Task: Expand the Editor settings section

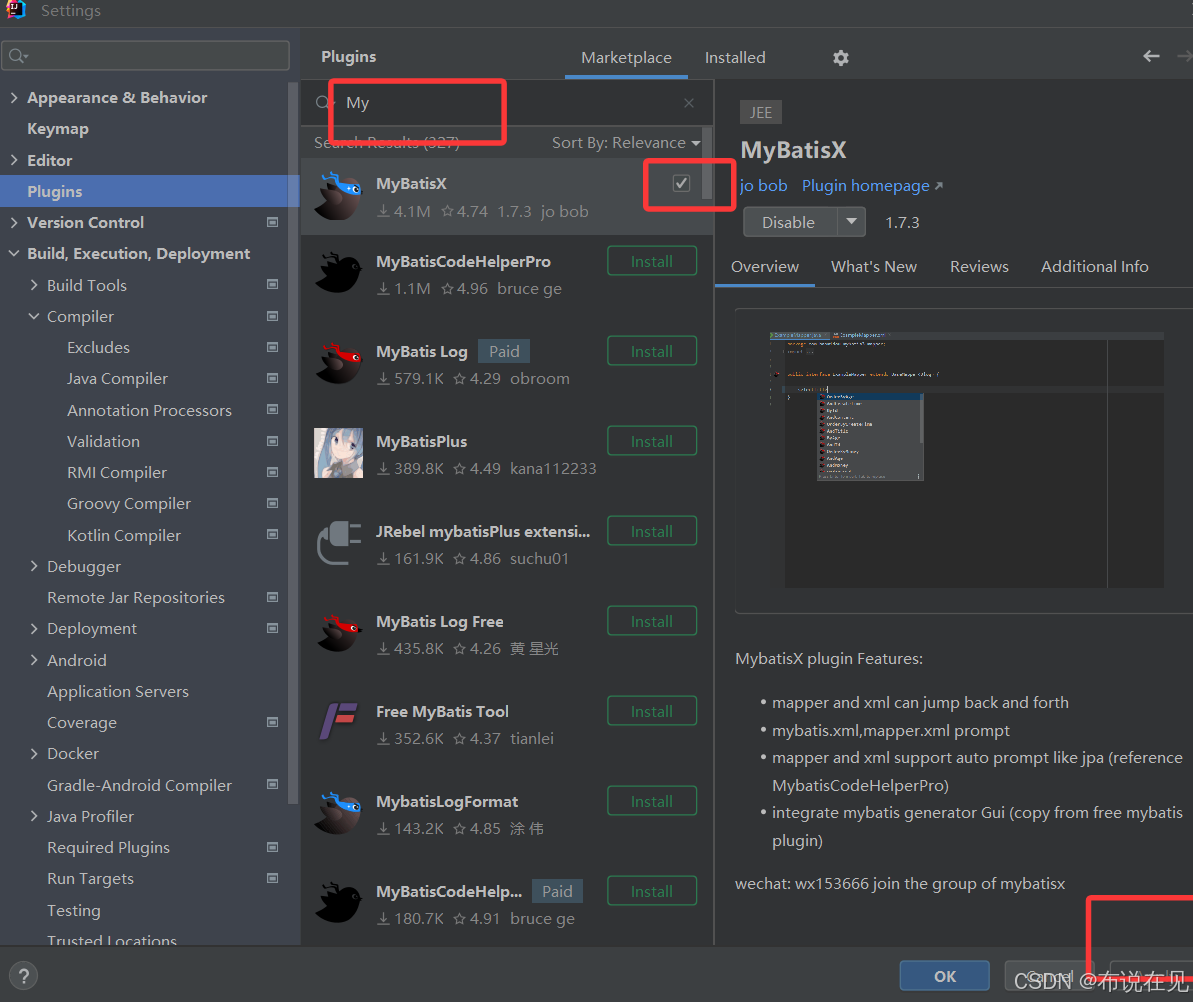Action: click(x=14, y=160)
